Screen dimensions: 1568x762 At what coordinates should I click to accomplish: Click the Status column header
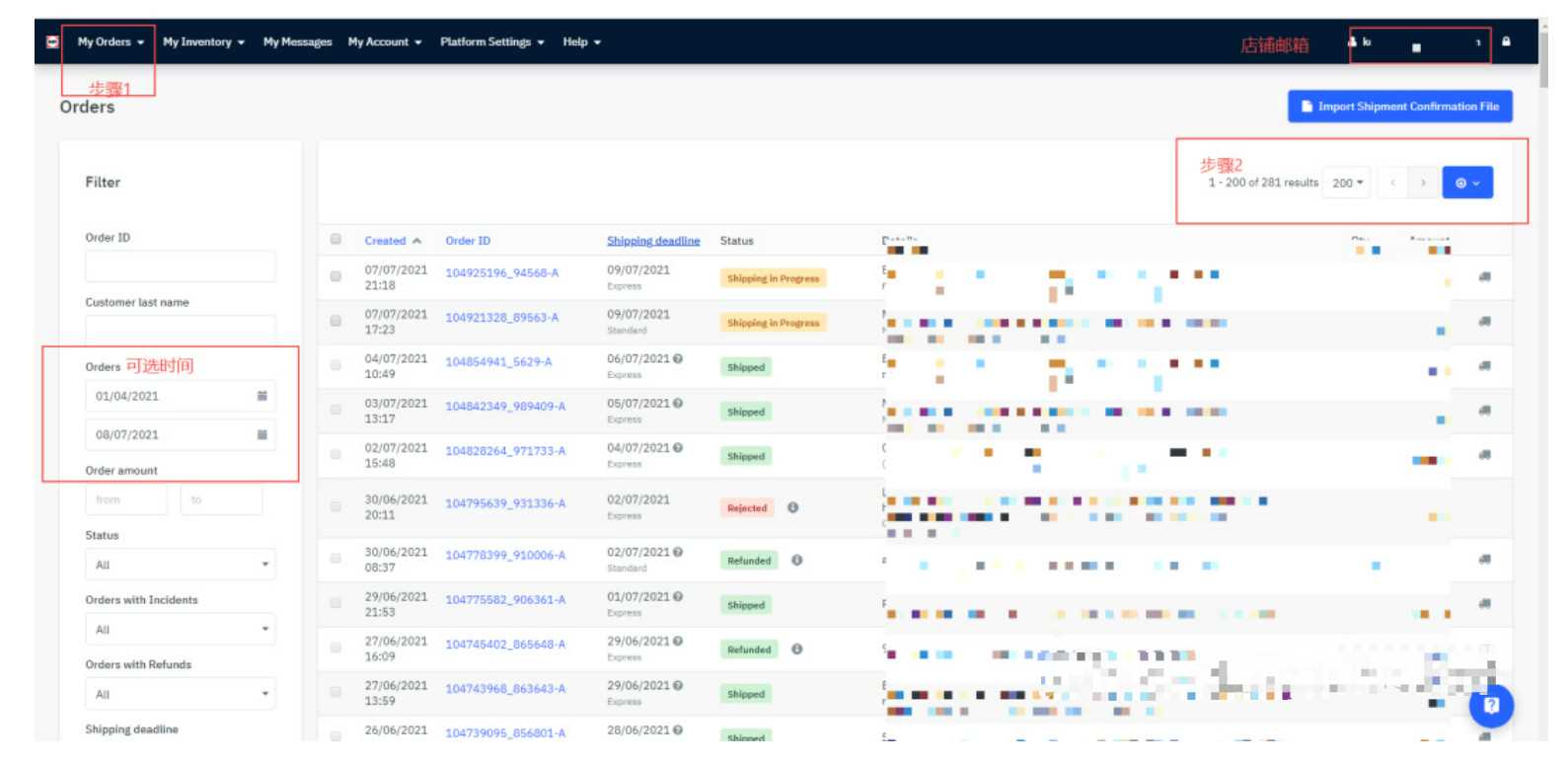[x=736, y=241]
